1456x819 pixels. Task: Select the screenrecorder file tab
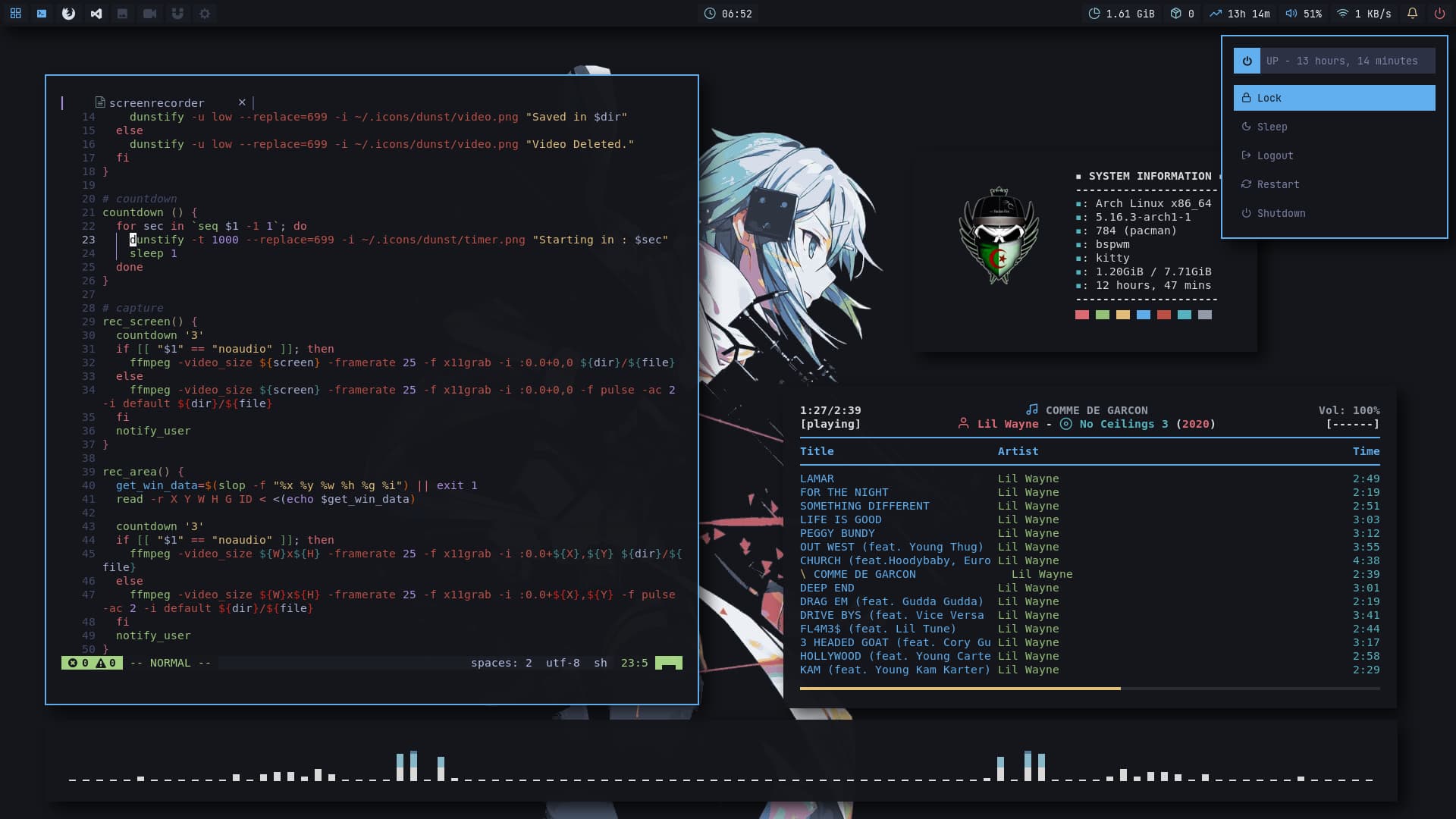point(155,103)
